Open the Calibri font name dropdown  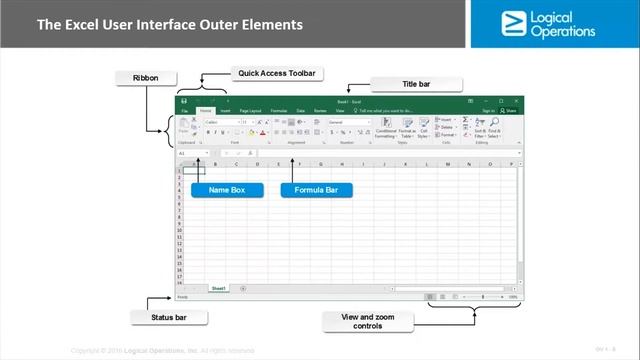click(x=239, y=122)
